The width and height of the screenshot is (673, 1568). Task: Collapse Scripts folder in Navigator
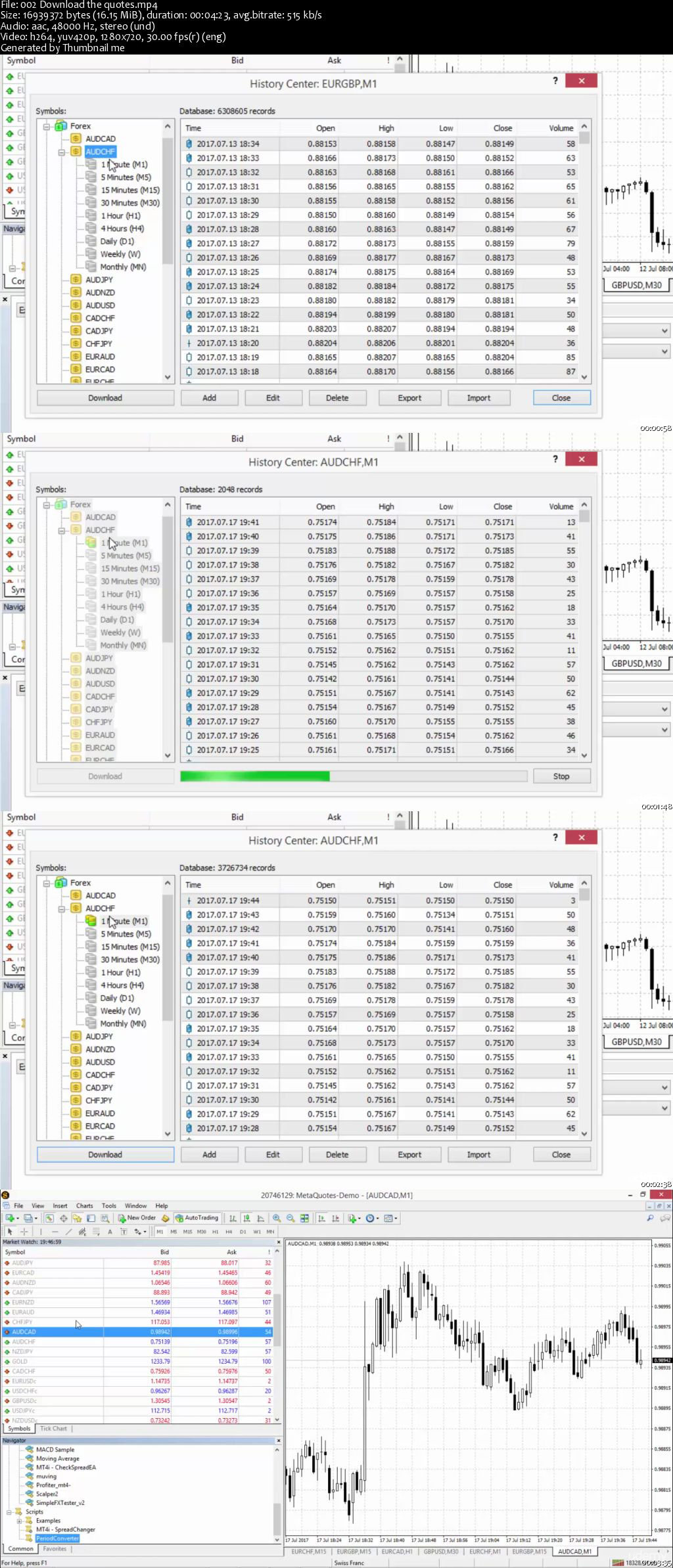click(x=9, y=1512)
